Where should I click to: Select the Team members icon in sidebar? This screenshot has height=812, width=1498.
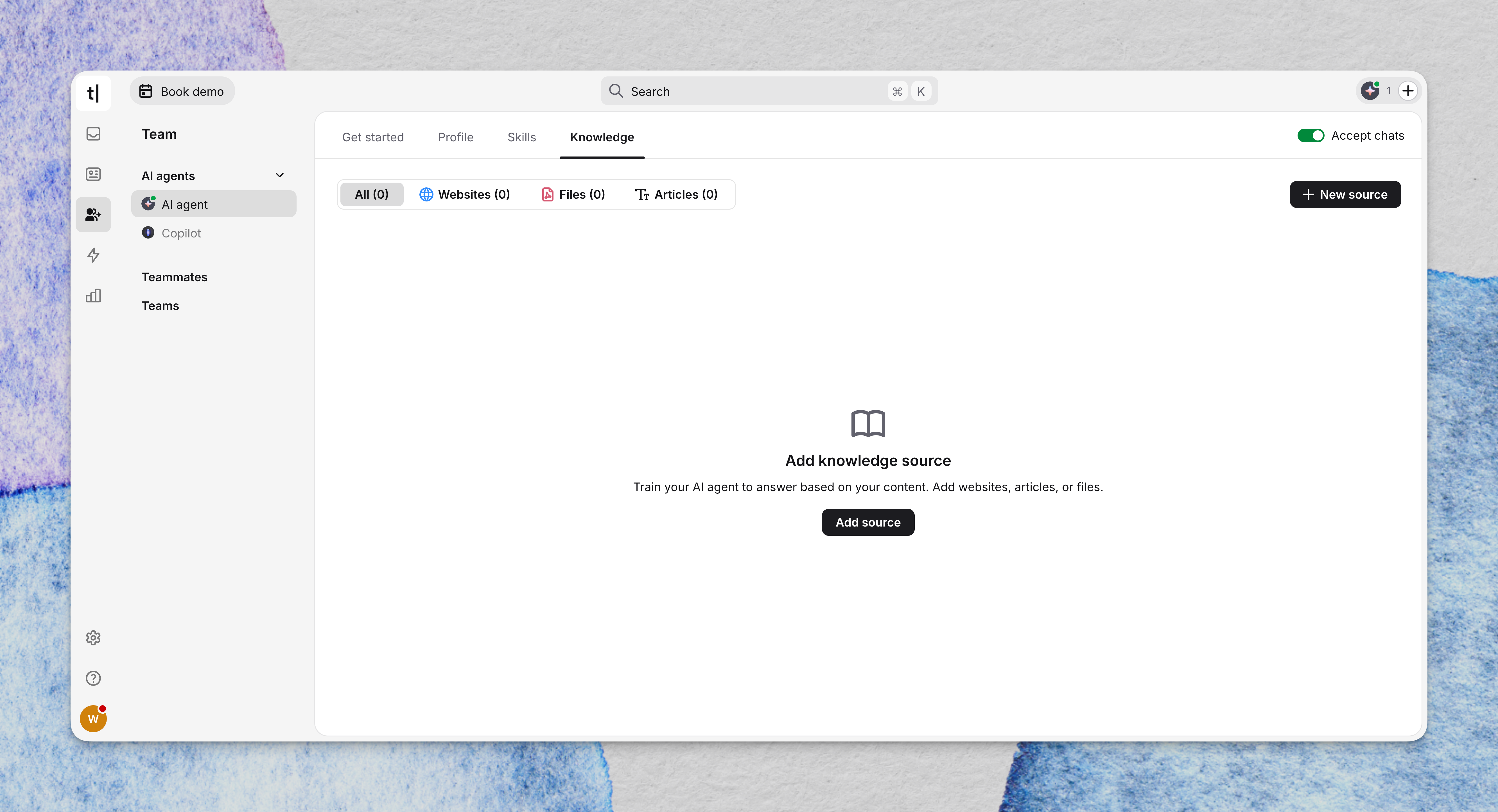[x=93, y=215]
